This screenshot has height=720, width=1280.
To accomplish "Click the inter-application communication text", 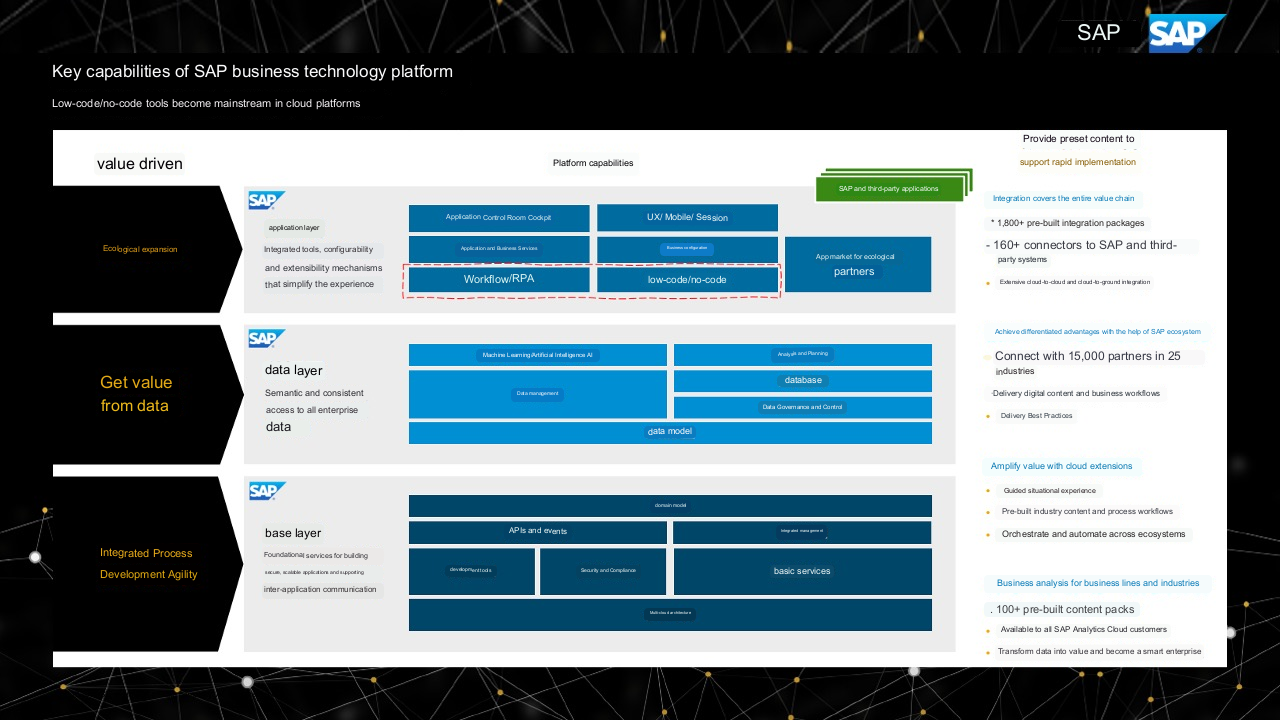I will point(320,590).
